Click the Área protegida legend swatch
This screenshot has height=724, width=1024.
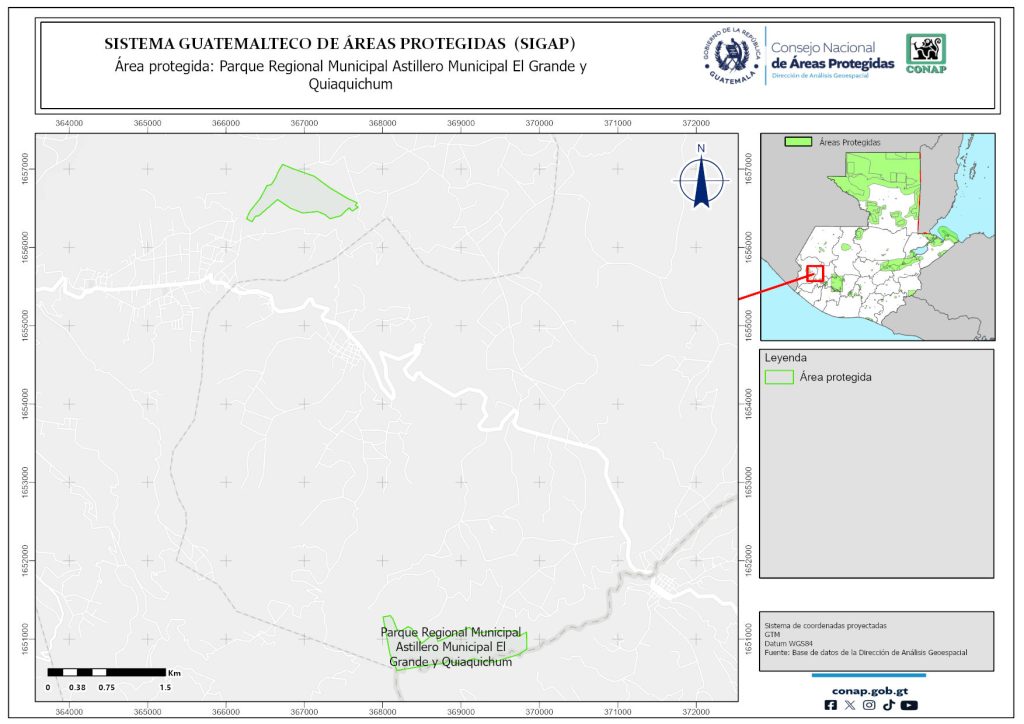(779, 377)
